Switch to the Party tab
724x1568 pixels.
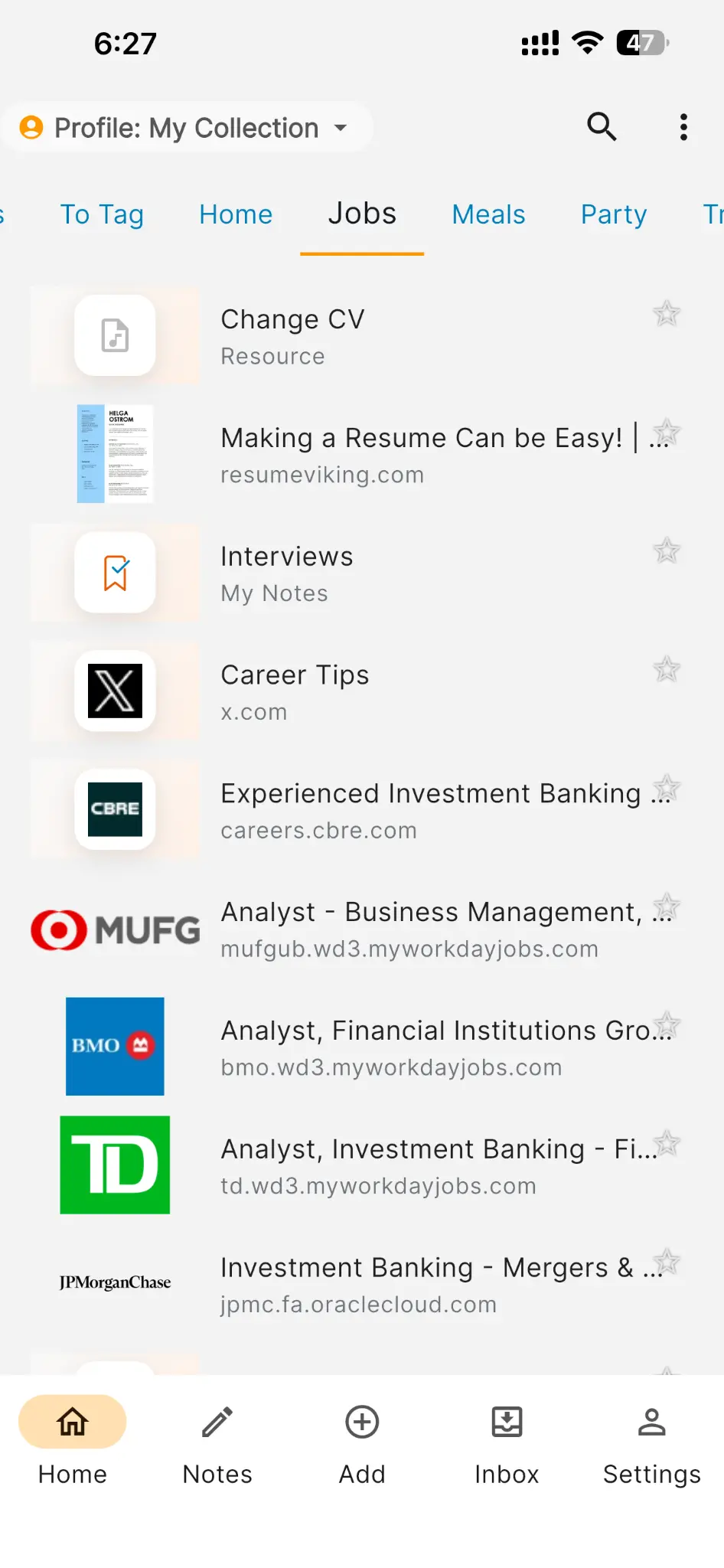click(x=614, y=214)
